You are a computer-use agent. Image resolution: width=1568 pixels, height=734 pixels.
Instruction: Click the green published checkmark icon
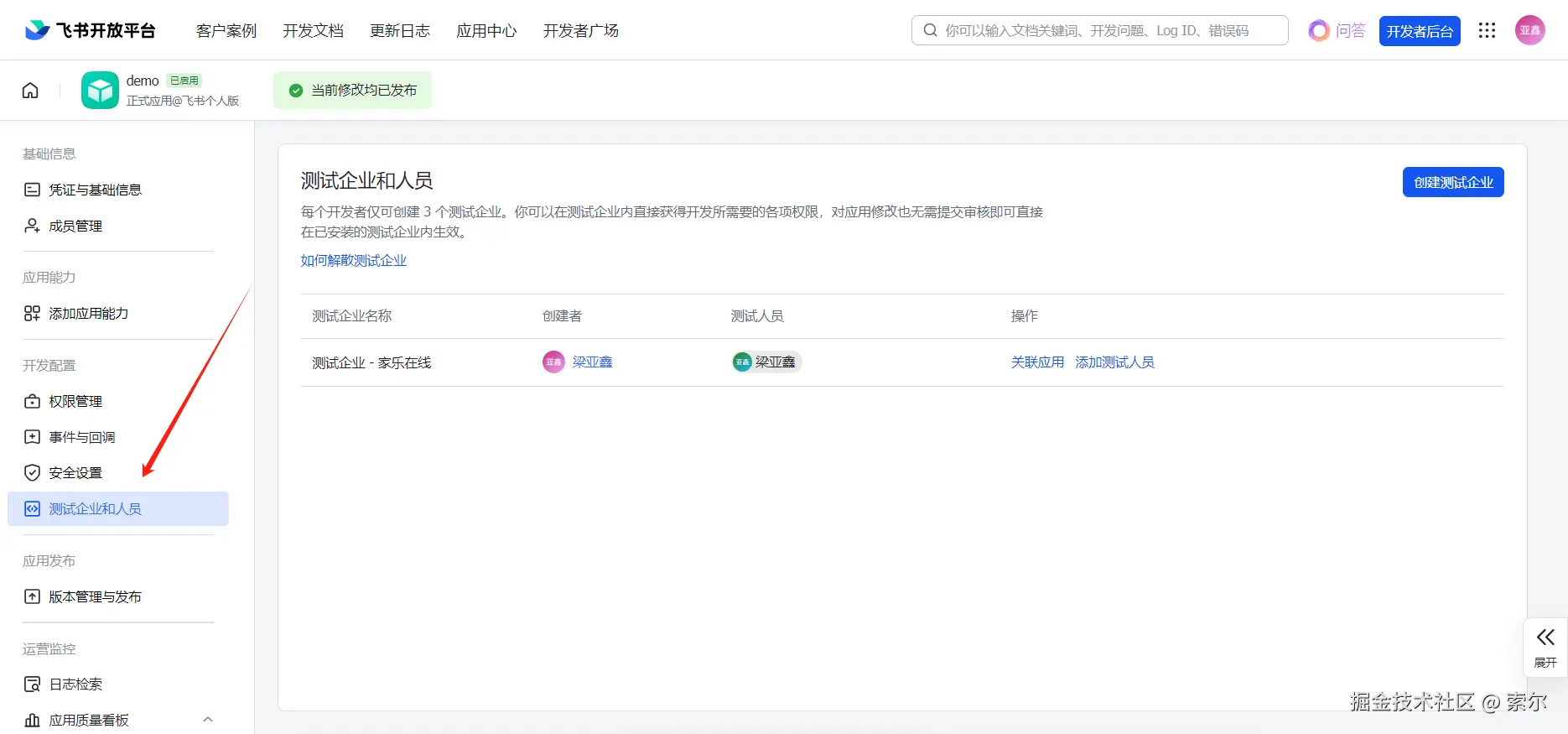coord(295,91)
